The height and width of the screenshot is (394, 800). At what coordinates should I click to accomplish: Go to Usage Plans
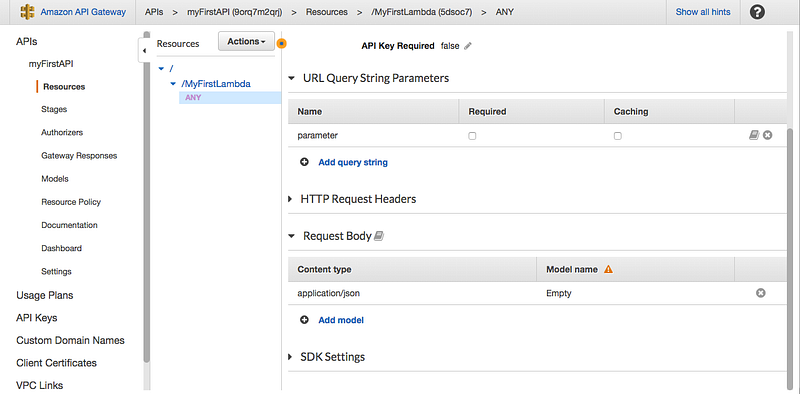(44, 296)
